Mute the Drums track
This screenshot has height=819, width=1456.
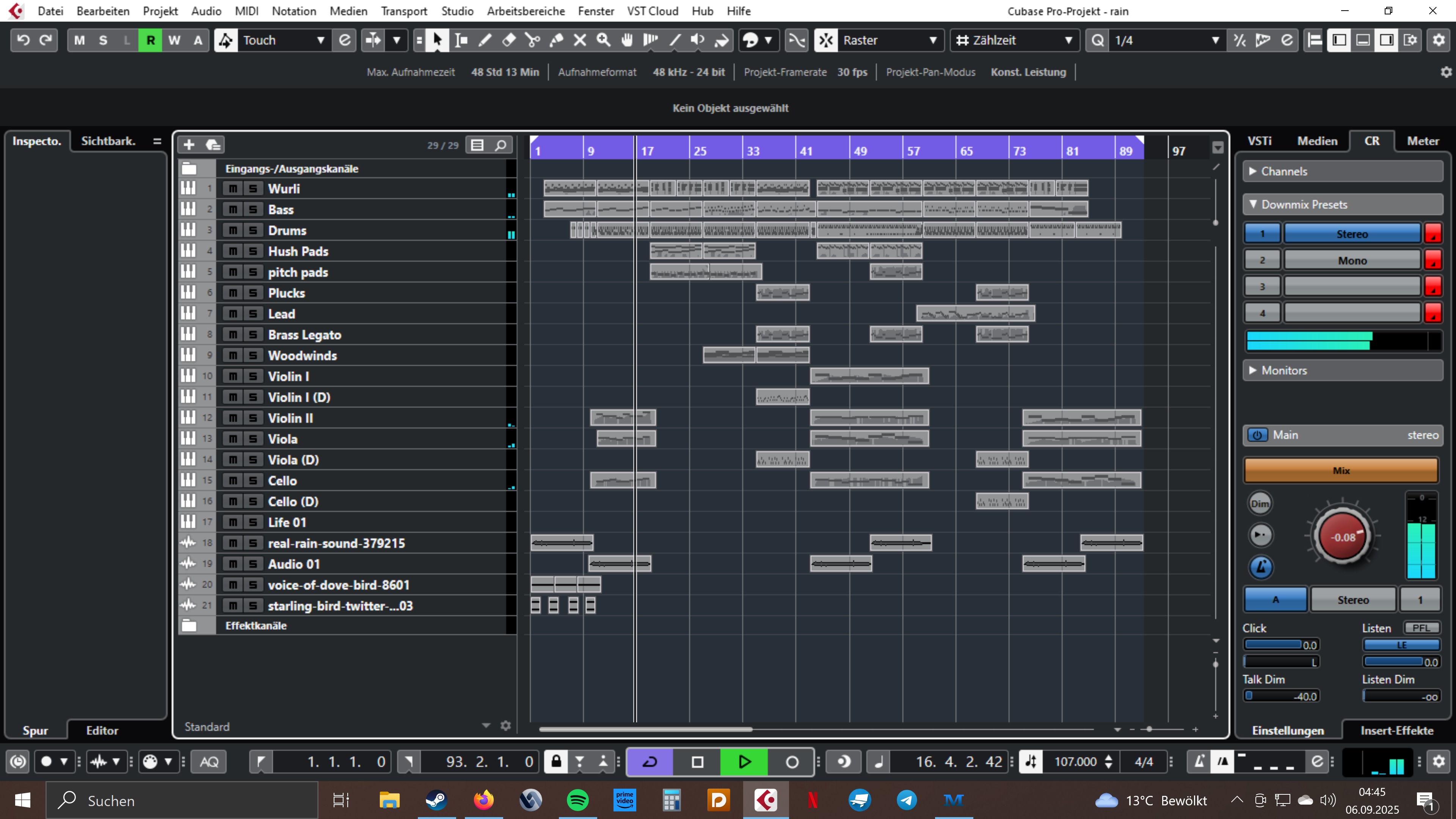(x=232, y=231)
